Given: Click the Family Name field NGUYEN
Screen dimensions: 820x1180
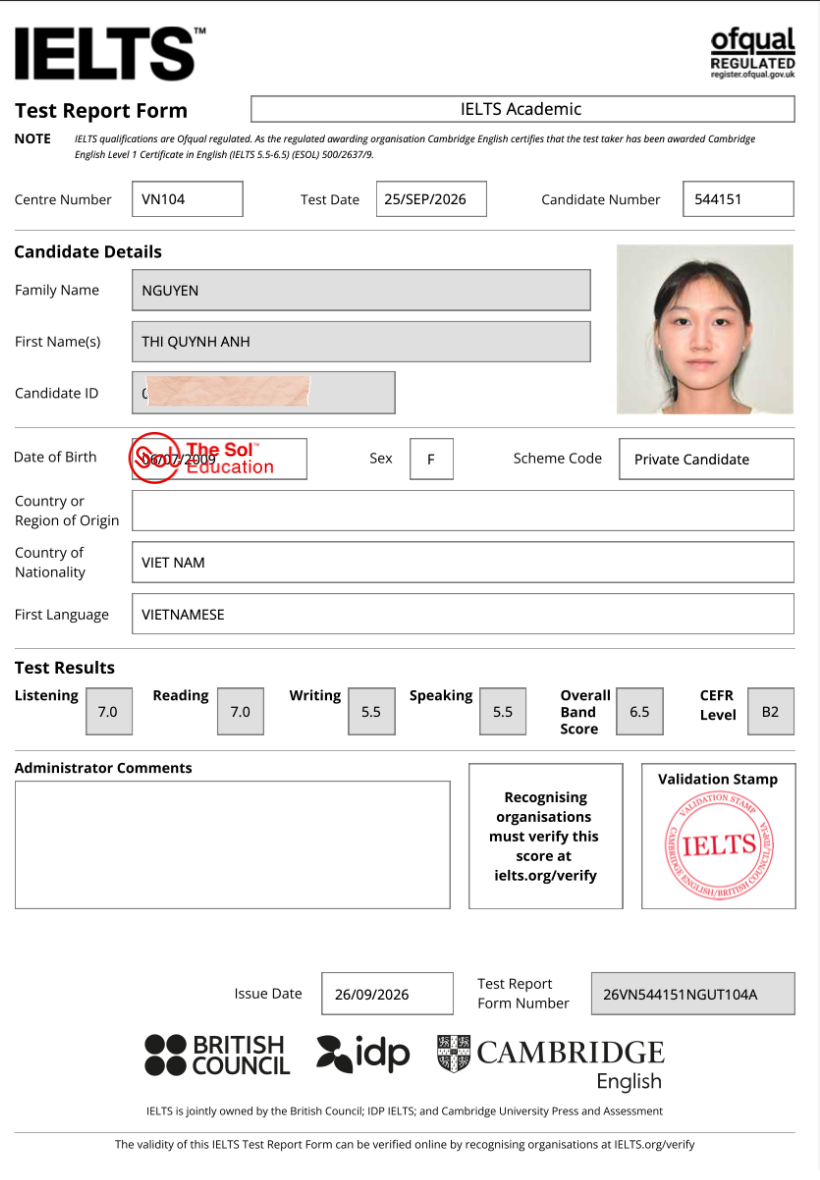Looking at the screenshot, I should point(361,290).
